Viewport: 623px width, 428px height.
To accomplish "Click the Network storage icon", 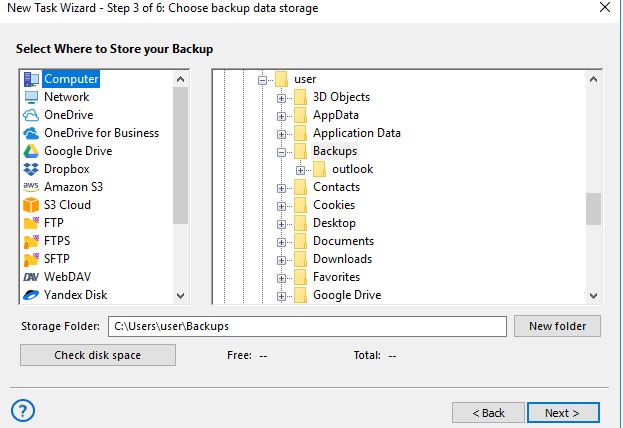I will click(31, 97).
